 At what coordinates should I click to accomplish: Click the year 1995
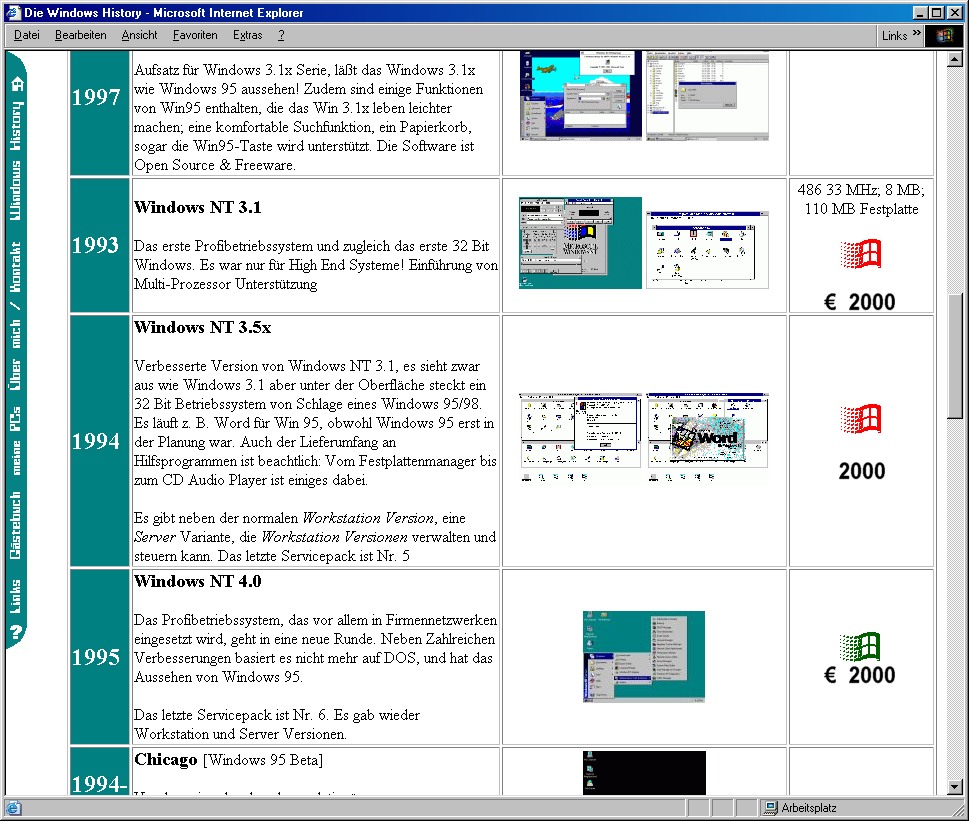pyautogui.click(x=96, y=657)
